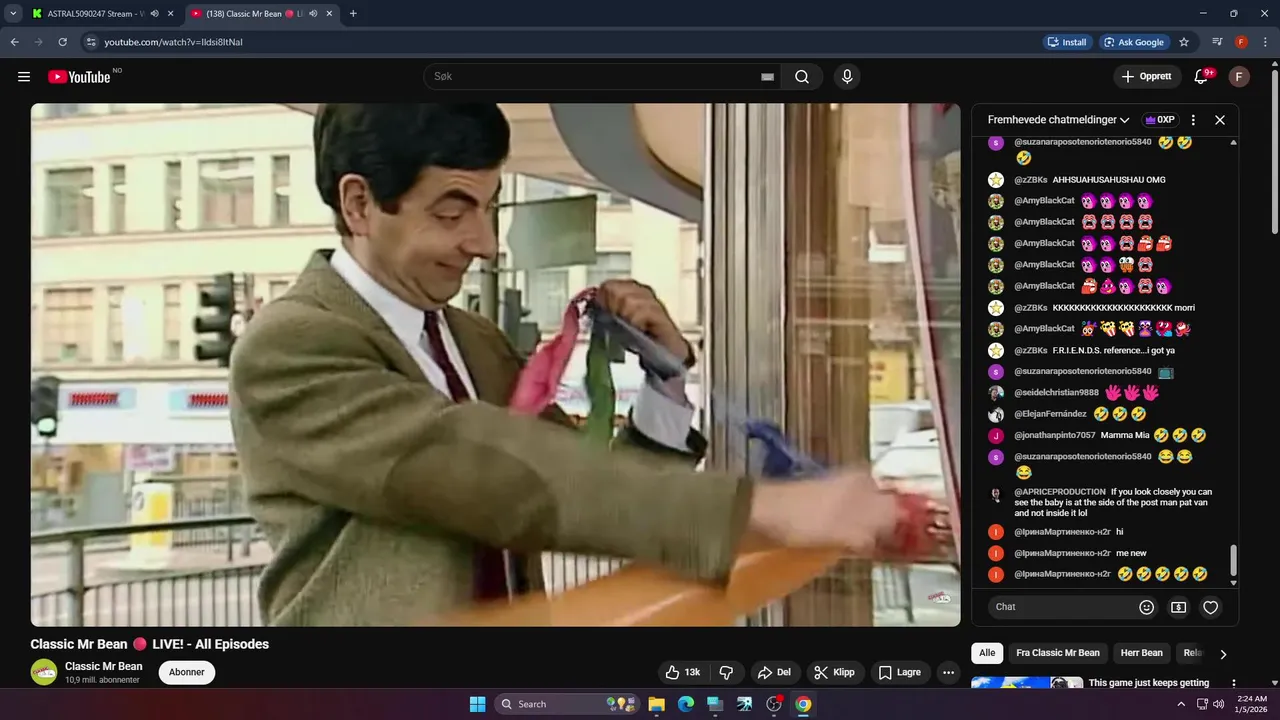Mute the ASTRAL5090247 Stream tab audio
Viewport: 1280px width, 720px height.
[155, 14]
